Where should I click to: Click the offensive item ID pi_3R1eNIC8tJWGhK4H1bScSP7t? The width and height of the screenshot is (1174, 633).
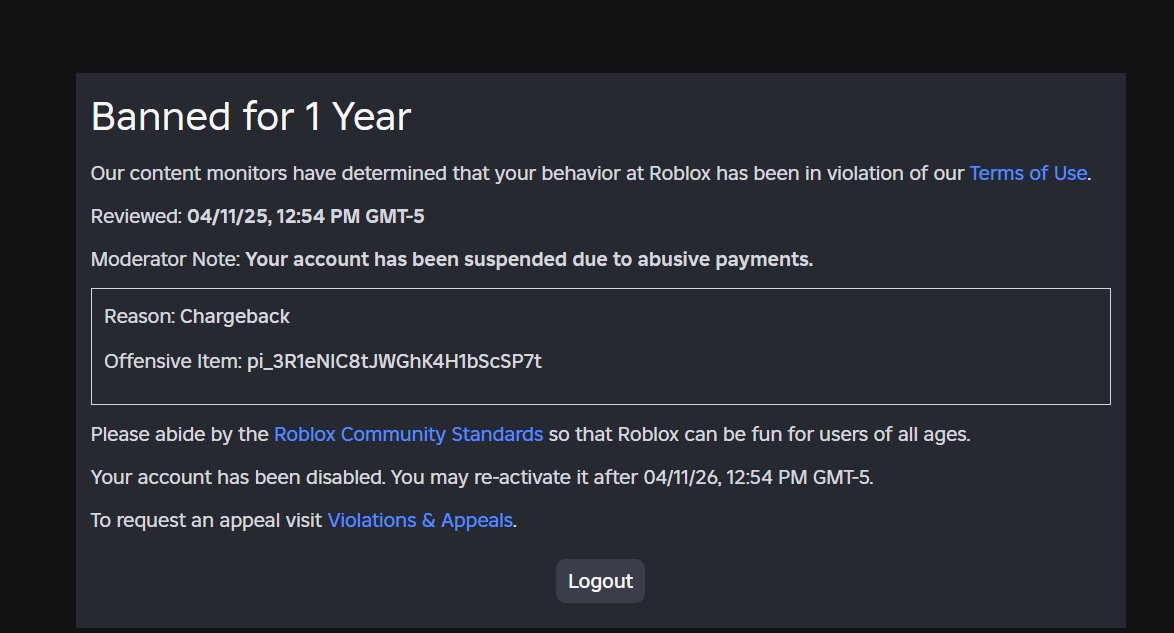(394, 361)
